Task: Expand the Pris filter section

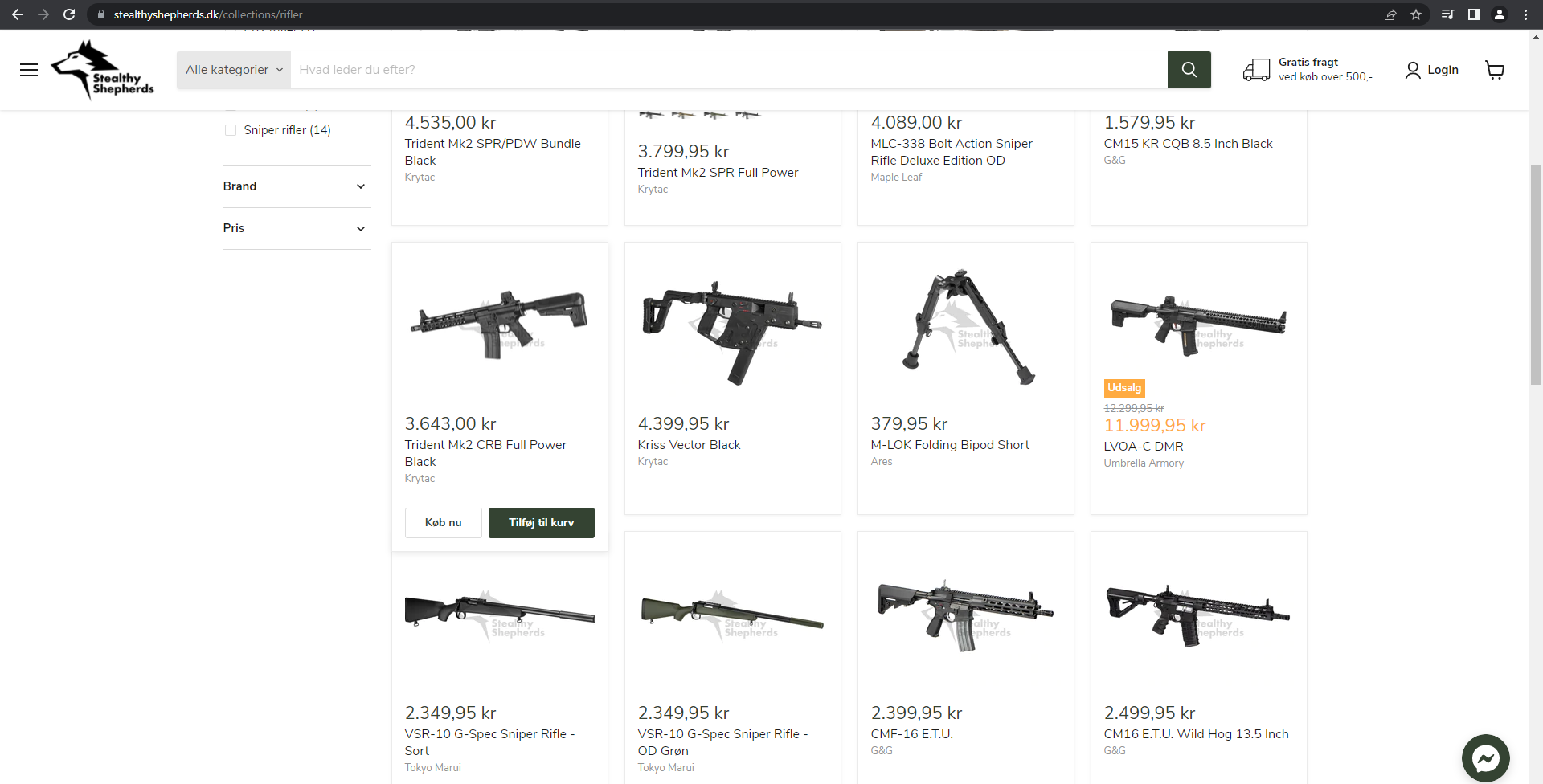Action: (x=296, y=228)
